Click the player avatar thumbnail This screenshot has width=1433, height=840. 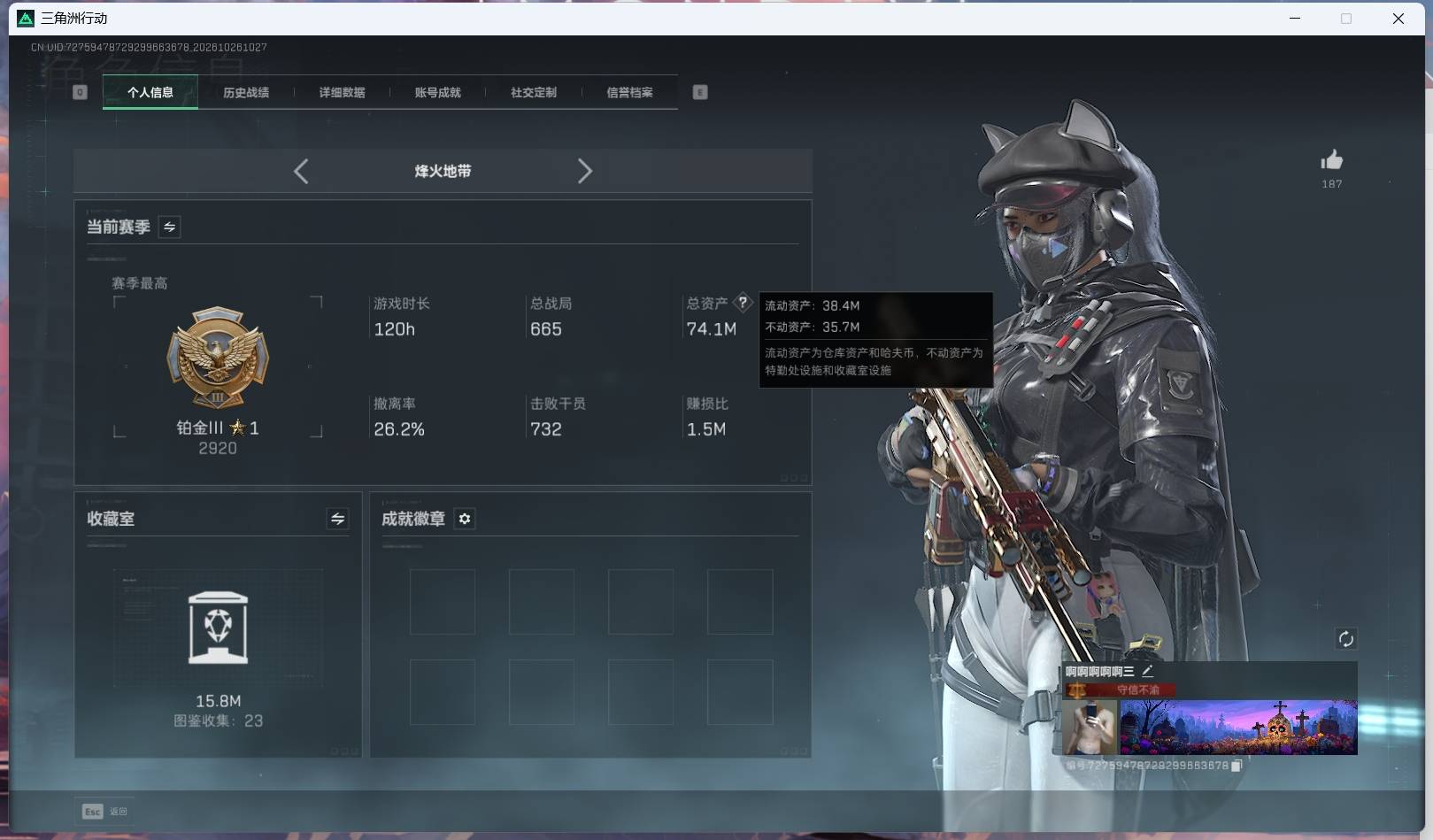click(x=1090, y=727)
